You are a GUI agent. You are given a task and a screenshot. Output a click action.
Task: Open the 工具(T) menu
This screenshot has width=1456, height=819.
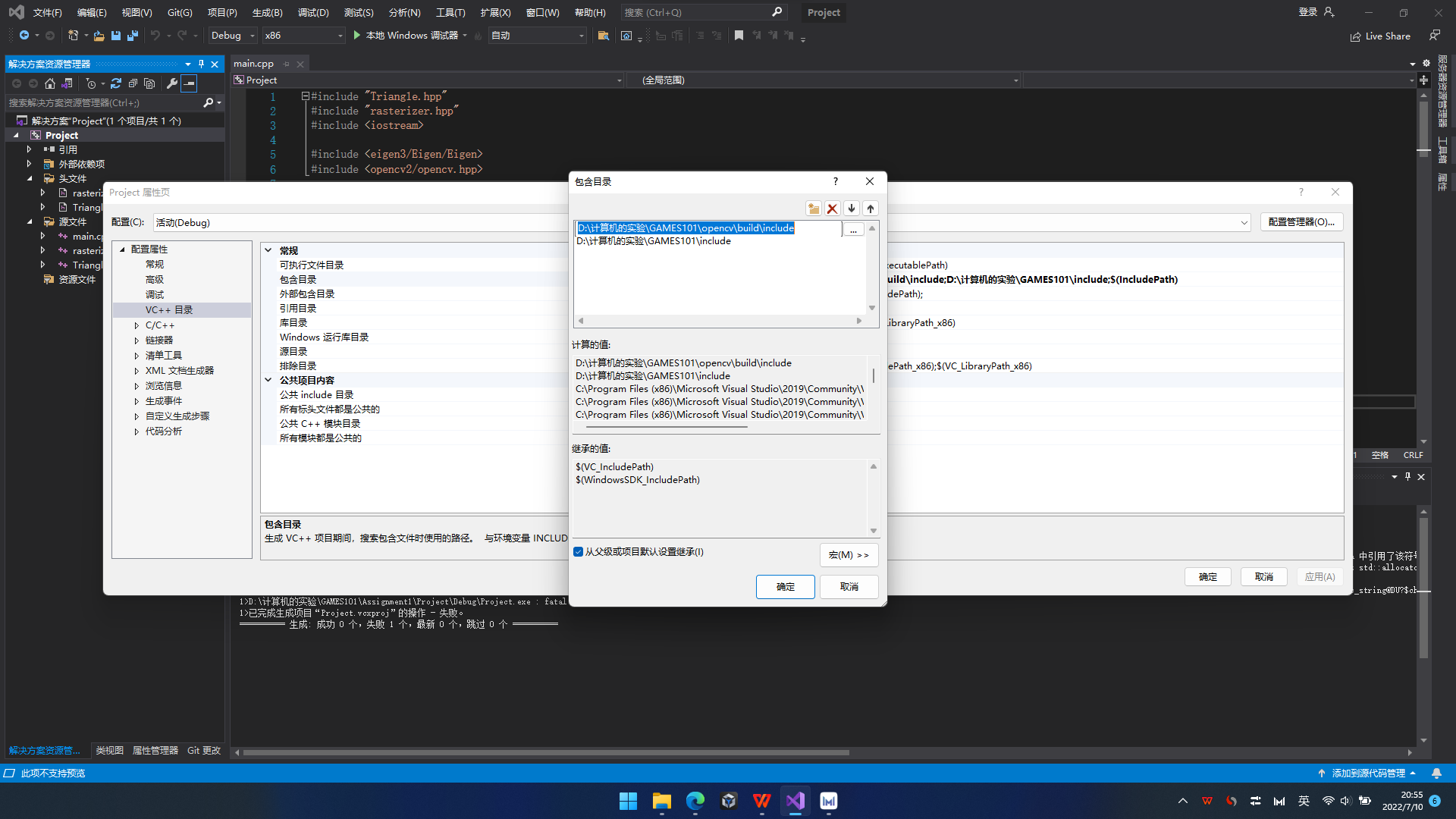tap(450, 12)
